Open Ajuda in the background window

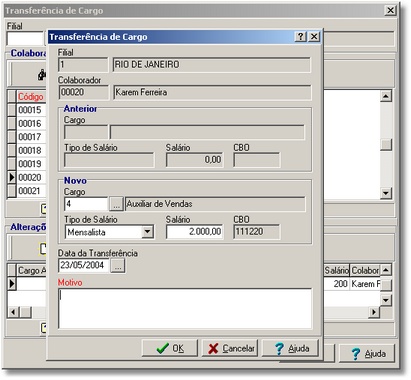pyautogui.click(x=367, y=353)
